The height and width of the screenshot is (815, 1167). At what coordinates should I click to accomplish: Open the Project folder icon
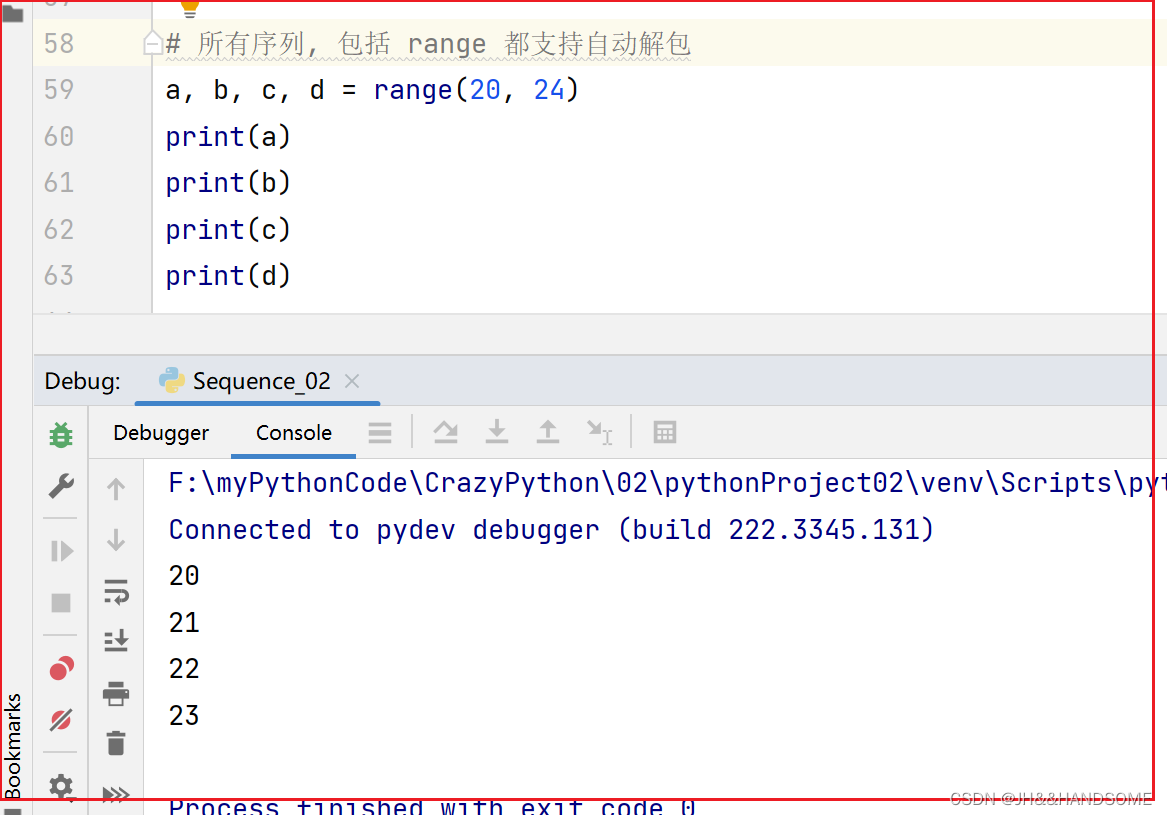(x=13, y=13)
